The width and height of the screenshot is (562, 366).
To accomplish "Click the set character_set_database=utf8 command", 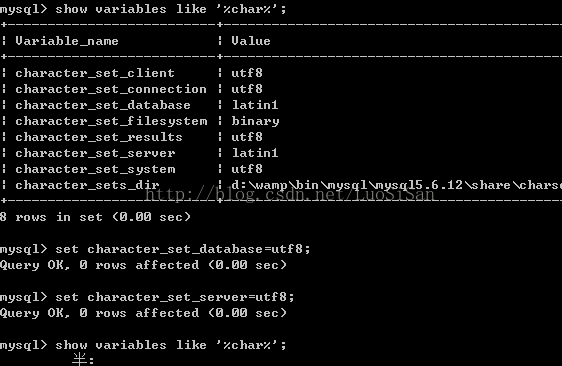I will pyautogui.click(x=183, y=249).
